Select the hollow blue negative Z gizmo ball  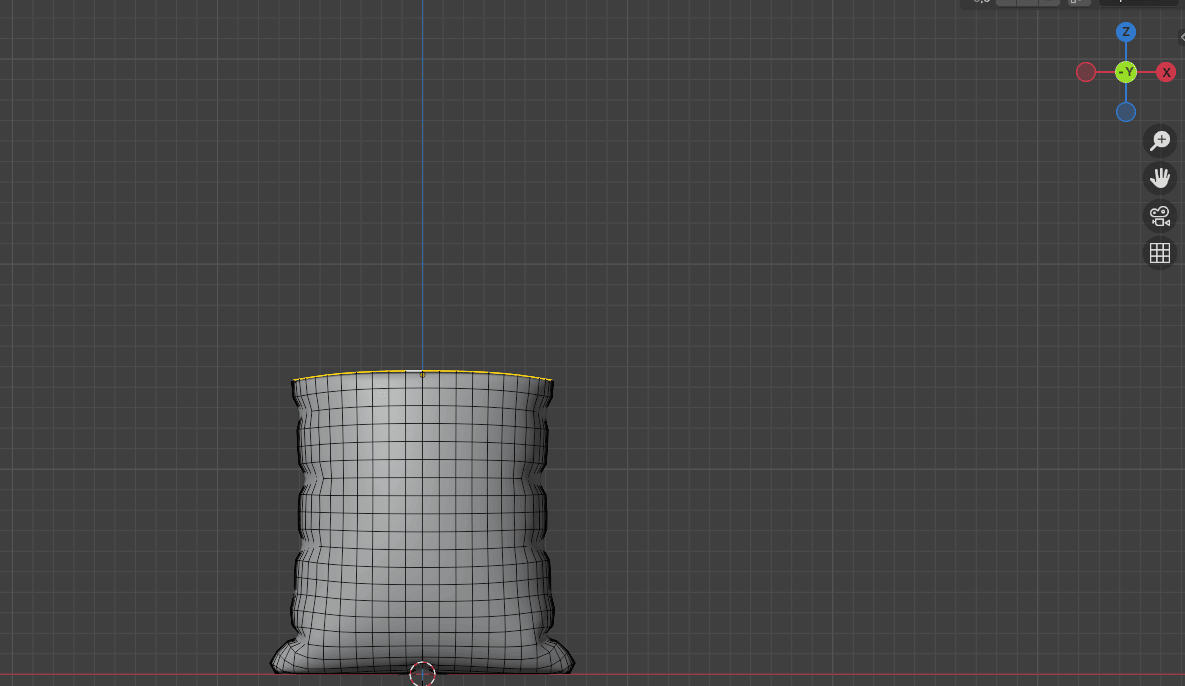[1126, 112]
